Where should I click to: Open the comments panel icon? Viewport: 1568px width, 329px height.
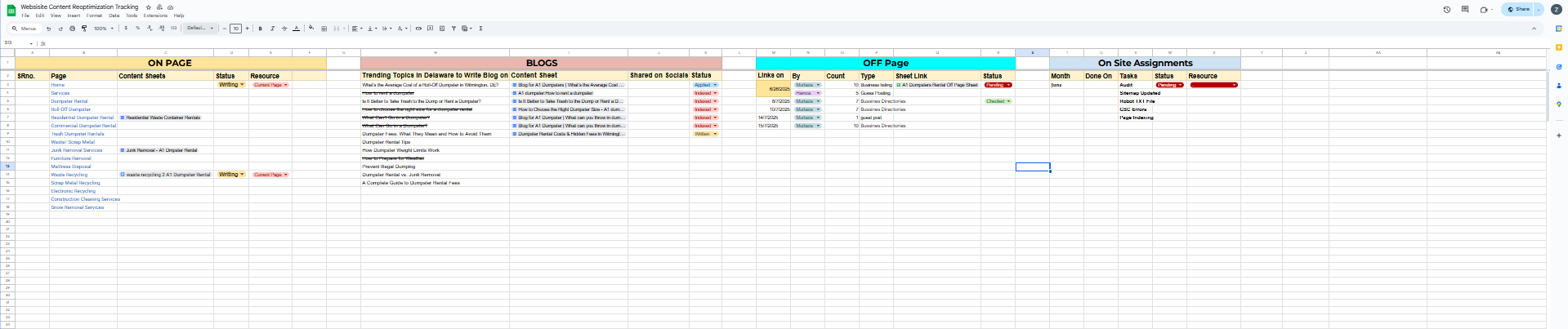[1464, 10]
